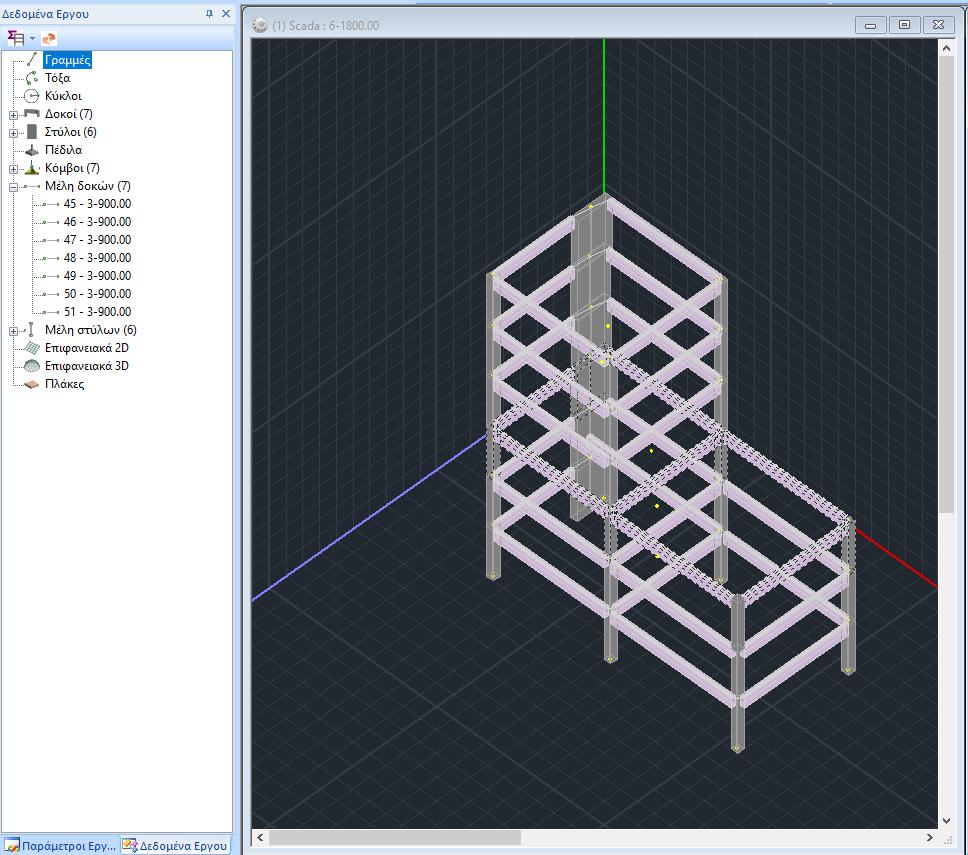The height and width of the screenshot is (855, 968).
Task: Click the vertical scrollbar down arrow
Action: pos(946,820)
